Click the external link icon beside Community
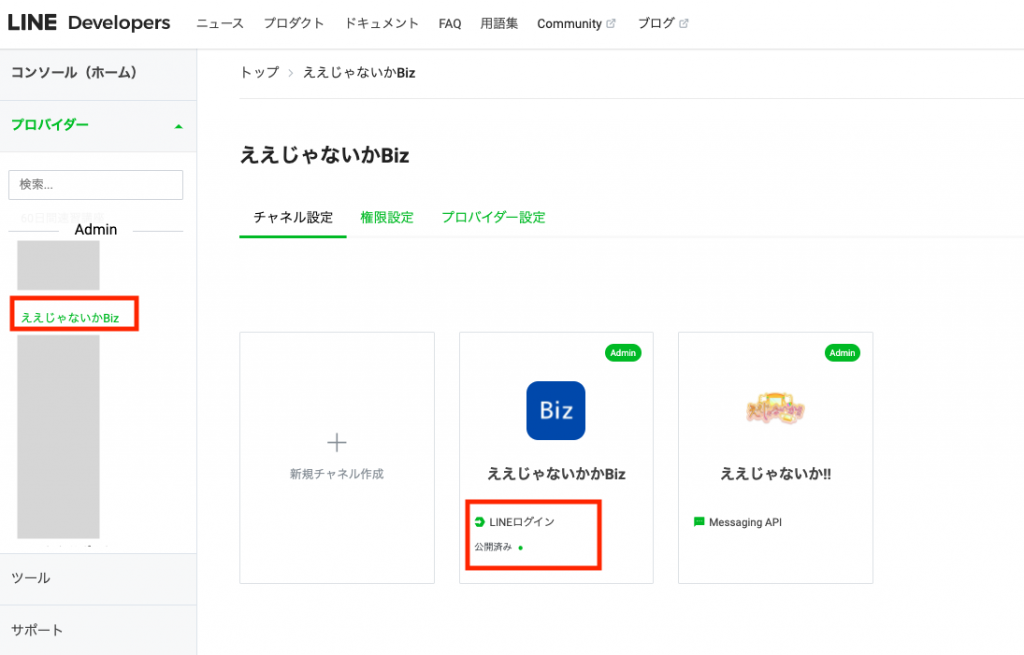This screenshot has width=1024, height=655. 611,24
